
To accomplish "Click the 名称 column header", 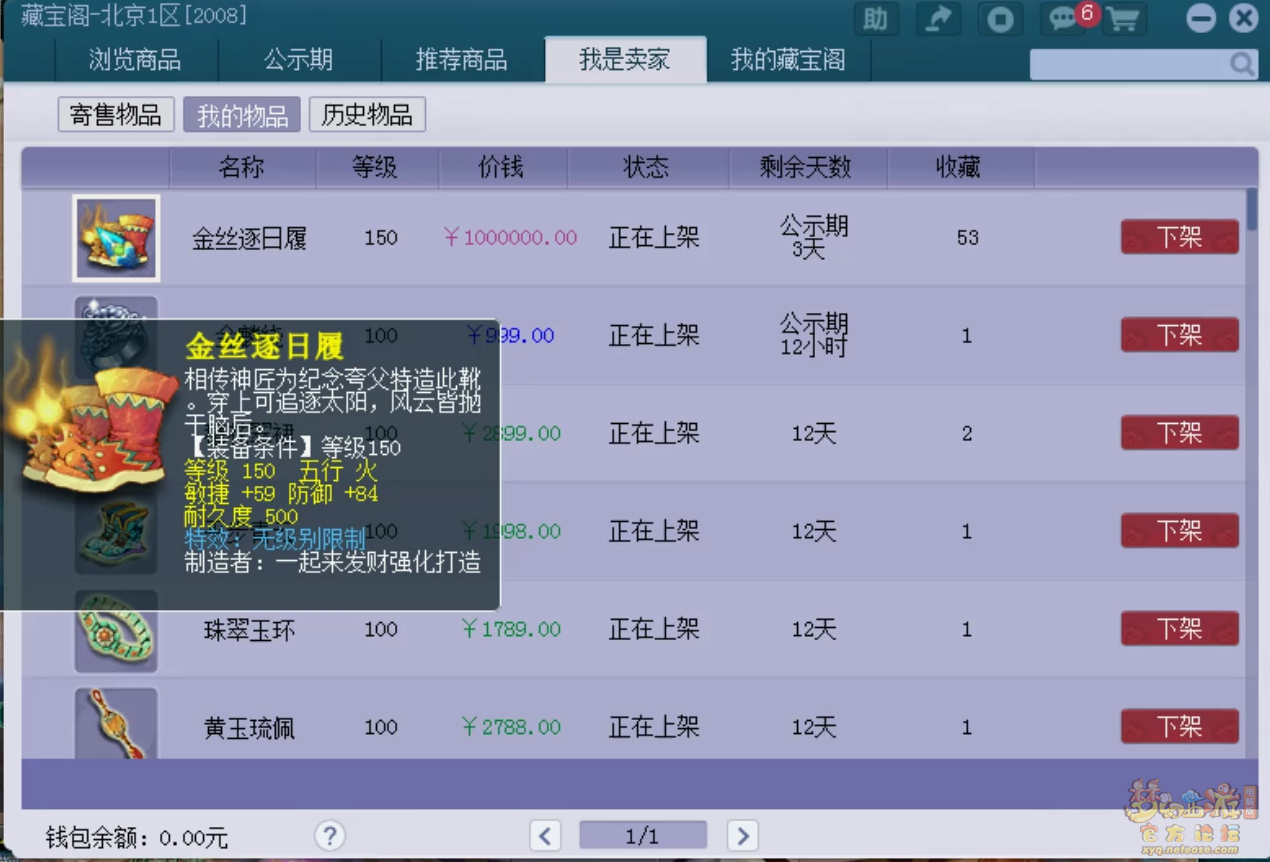I will (x=242, y=167).
